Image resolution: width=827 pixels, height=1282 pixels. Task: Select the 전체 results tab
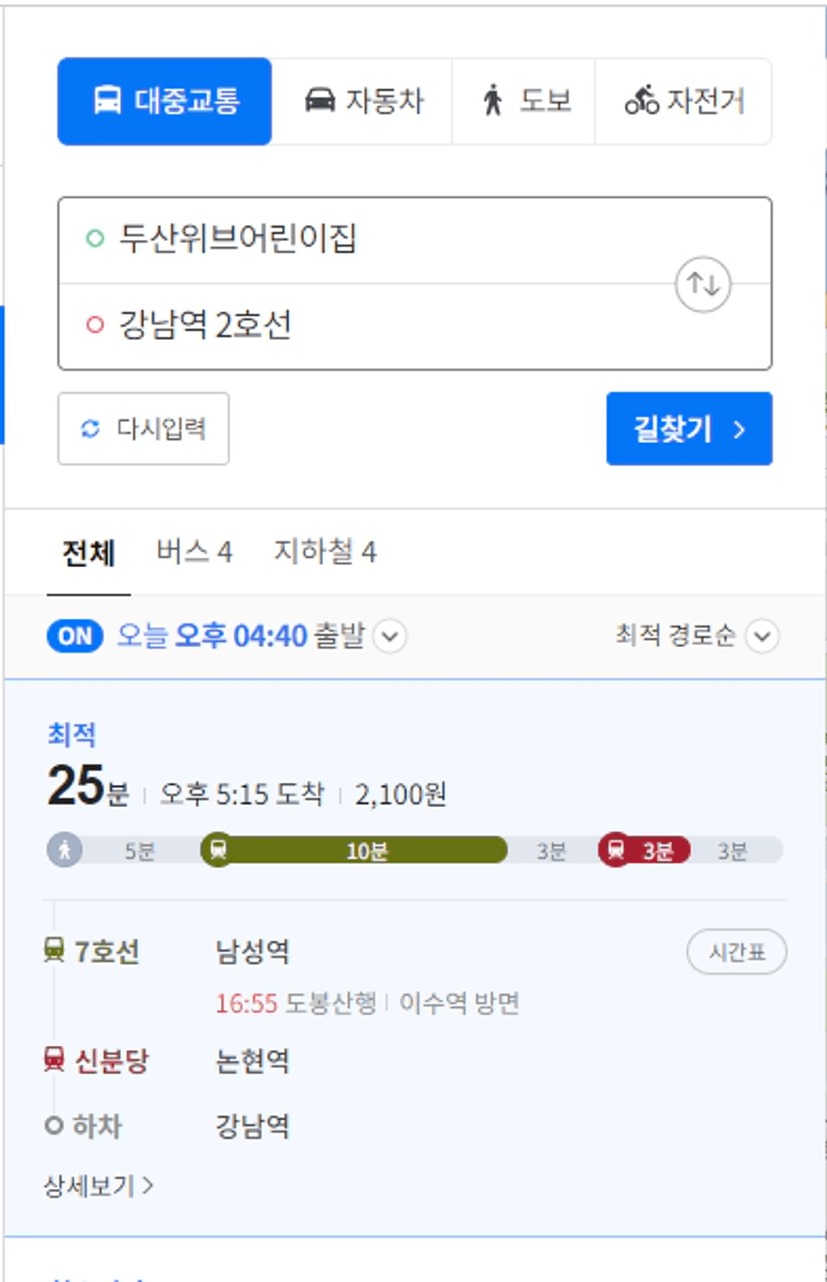pyautogui.click(x=89, y=552)
